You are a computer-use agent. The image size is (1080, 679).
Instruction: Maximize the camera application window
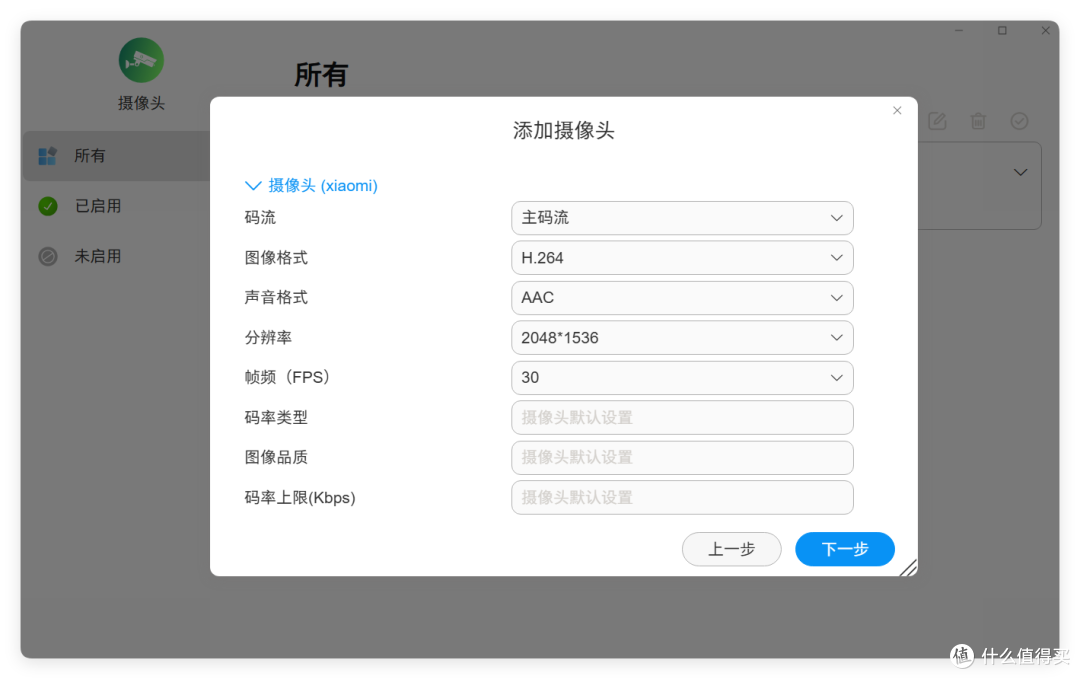(1002, 30)
